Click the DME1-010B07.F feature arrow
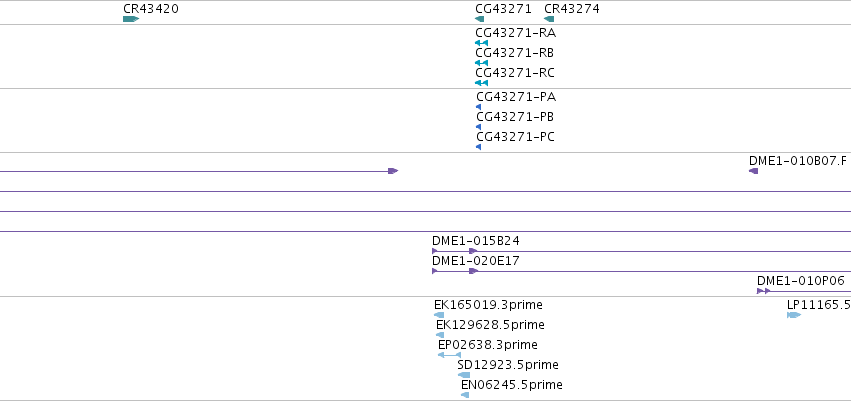Viewport: 851px width, 401px height. [x=753, y=171]
